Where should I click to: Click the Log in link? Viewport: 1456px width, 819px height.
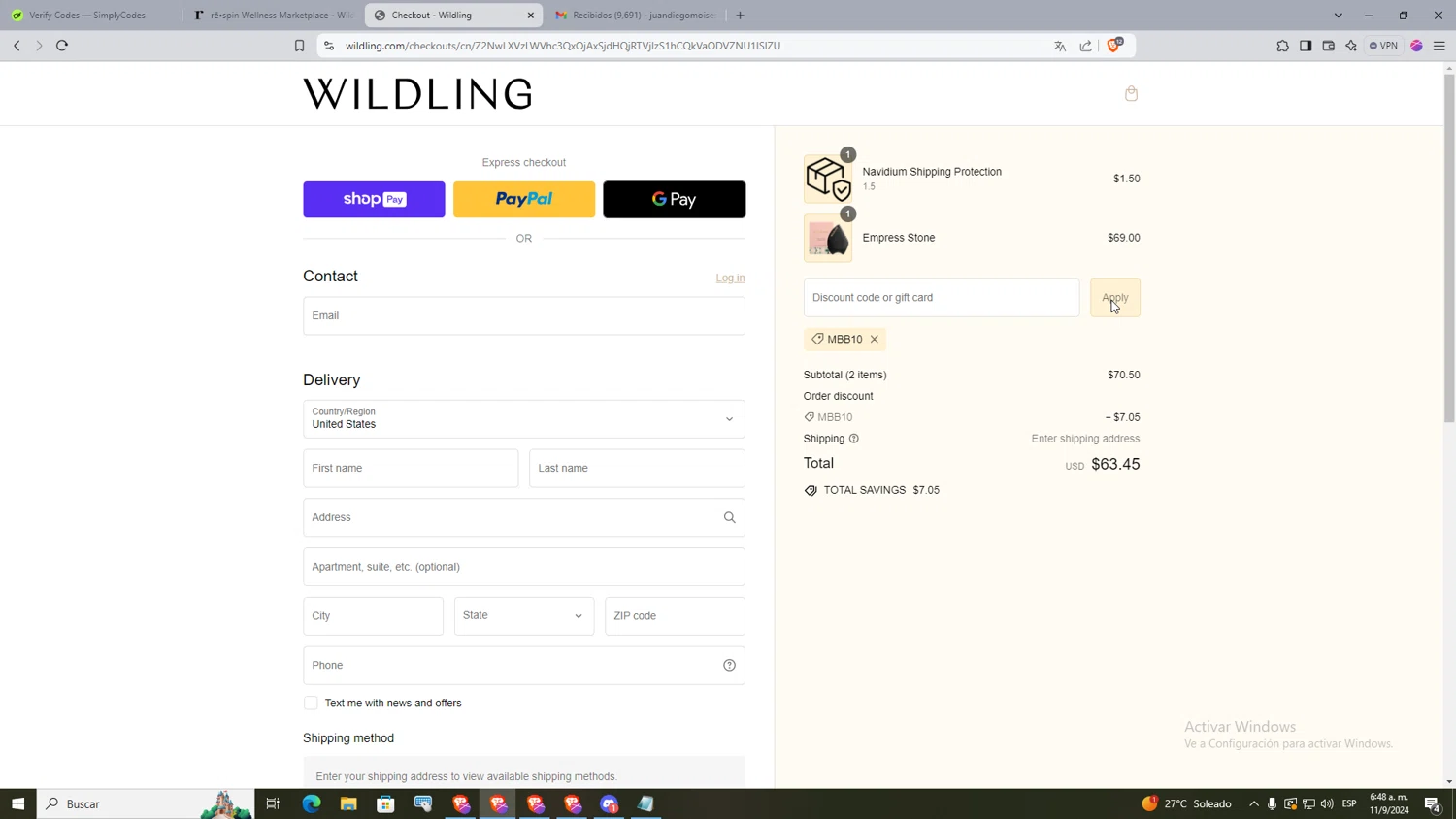click(x=730, y=278)
